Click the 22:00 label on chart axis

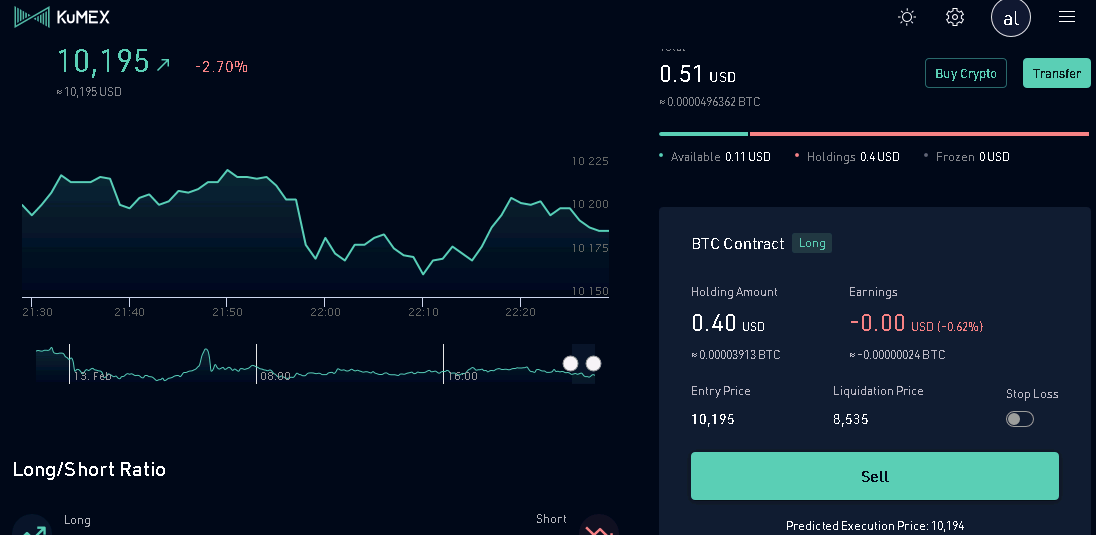click(x=325, y=312)
